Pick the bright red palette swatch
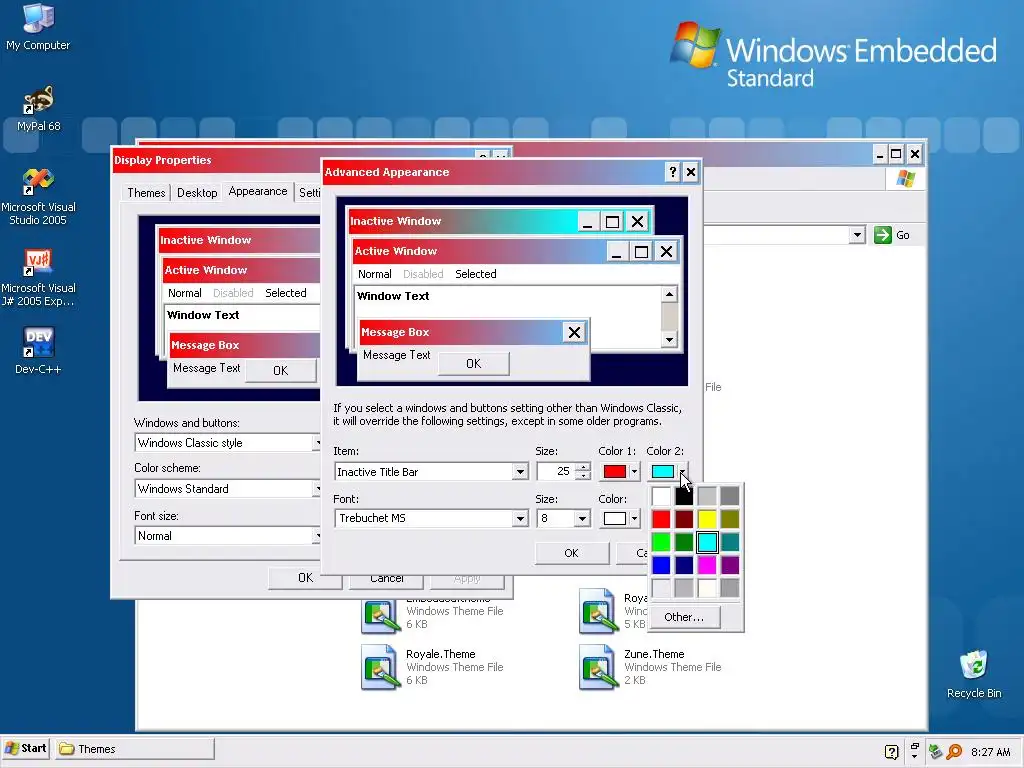The height and width of the screenshot is (768, 1024). coord(661,519)
